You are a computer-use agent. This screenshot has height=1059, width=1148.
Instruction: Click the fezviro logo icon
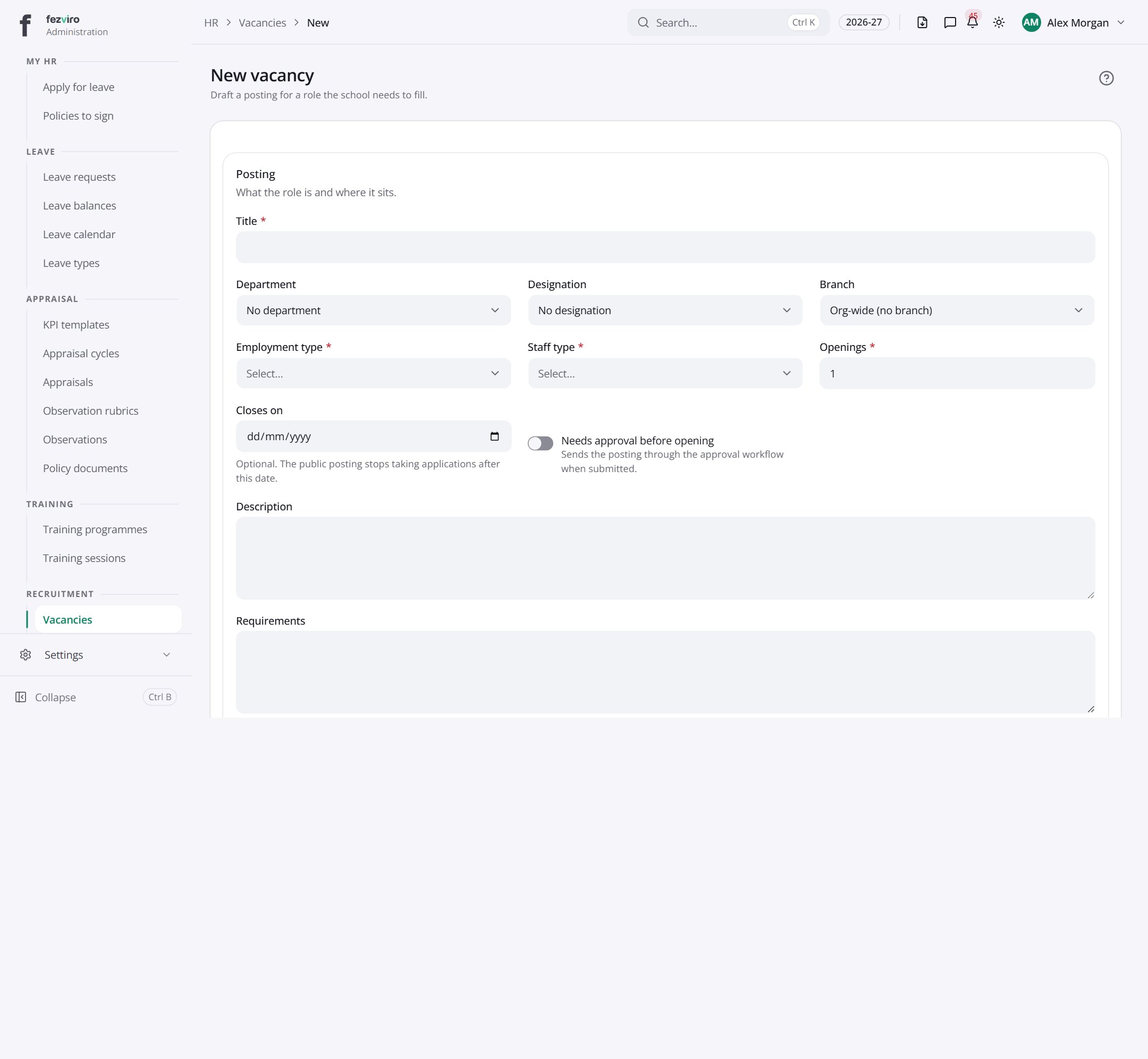25,25
